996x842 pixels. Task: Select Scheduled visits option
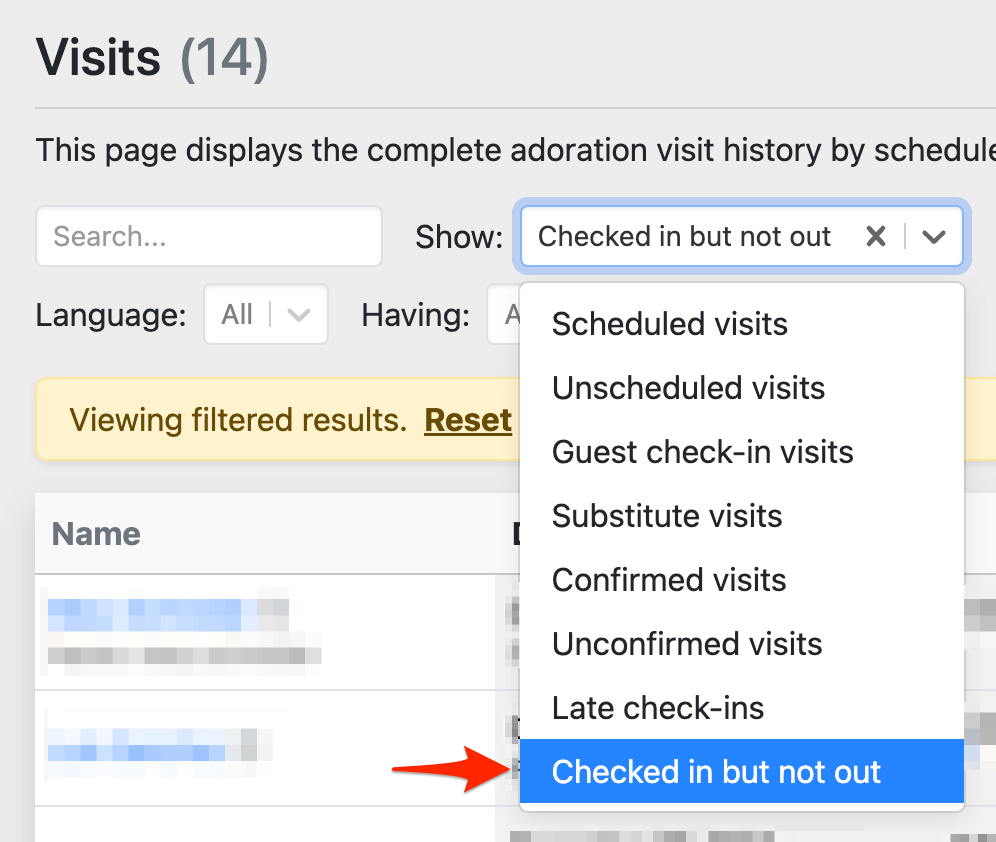[x=669, y=324]
